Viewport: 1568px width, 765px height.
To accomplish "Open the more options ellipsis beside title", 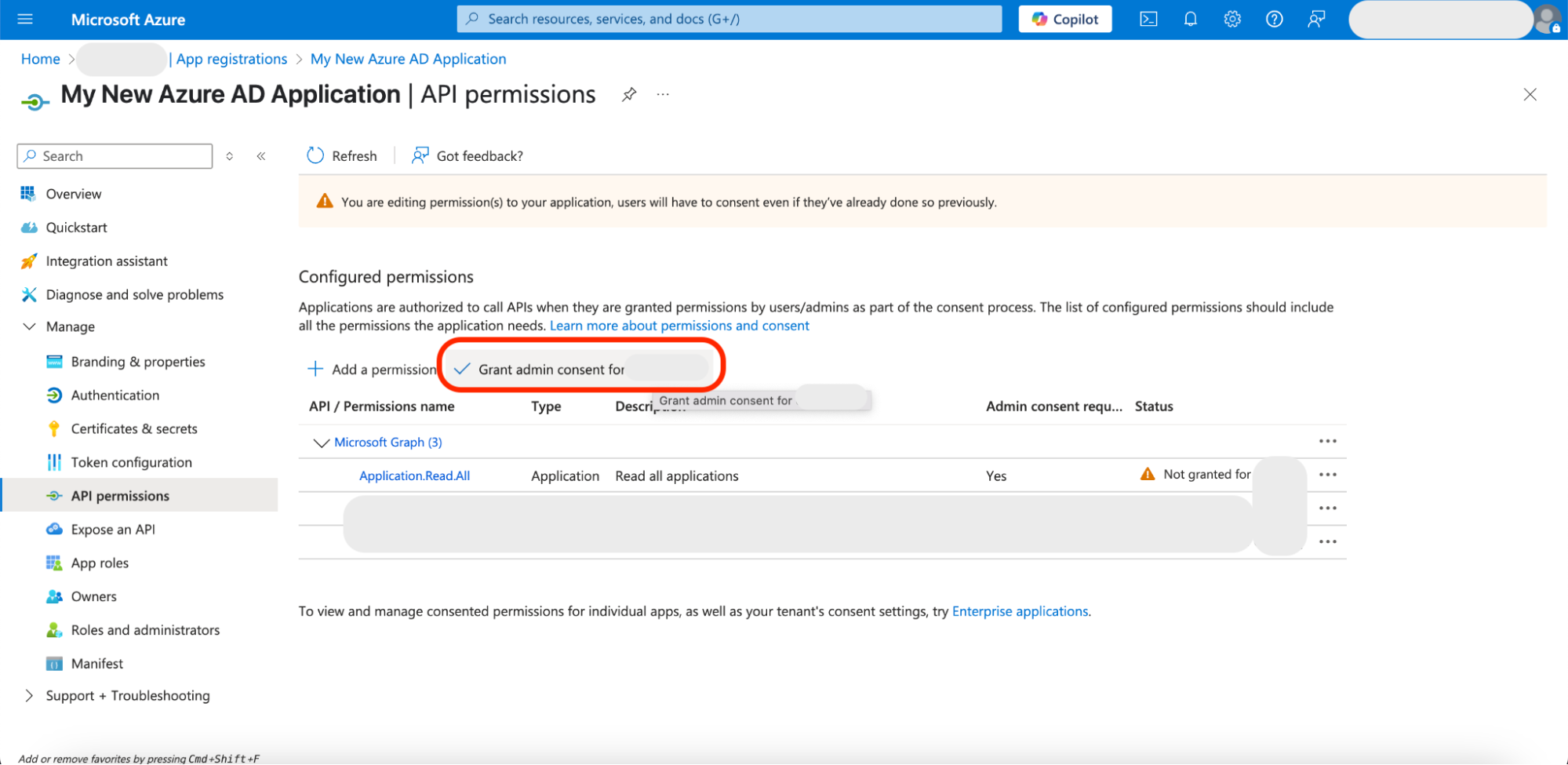I will coord(664,94).
